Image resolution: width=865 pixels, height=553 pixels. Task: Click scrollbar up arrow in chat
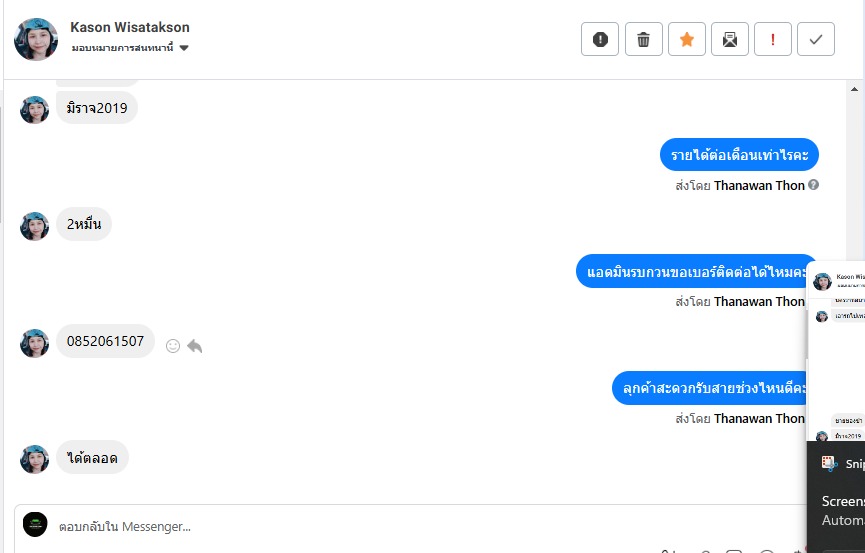(x=854, y=89)
